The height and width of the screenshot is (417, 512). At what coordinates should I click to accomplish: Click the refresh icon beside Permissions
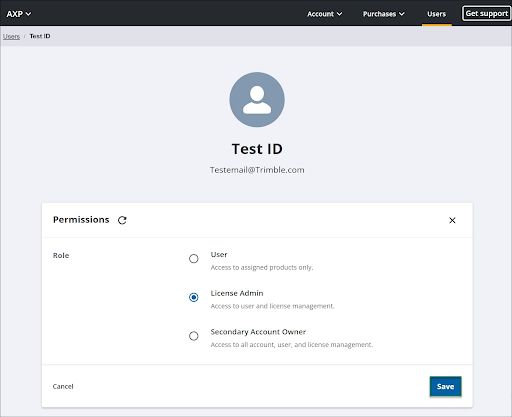tap(122, 220)
